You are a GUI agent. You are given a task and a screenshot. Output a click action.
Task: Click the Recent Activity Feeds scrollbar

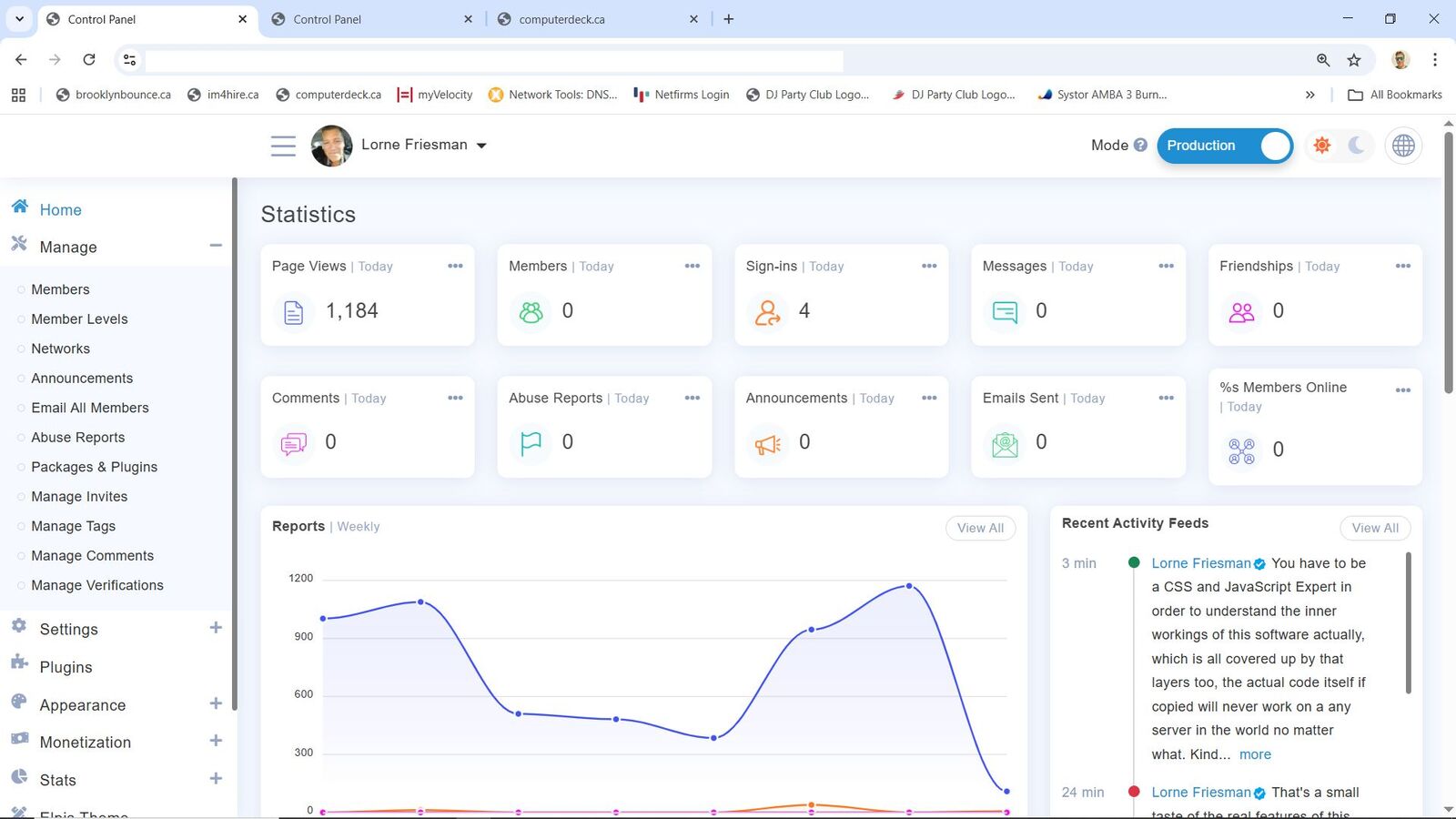[1409, 623]
